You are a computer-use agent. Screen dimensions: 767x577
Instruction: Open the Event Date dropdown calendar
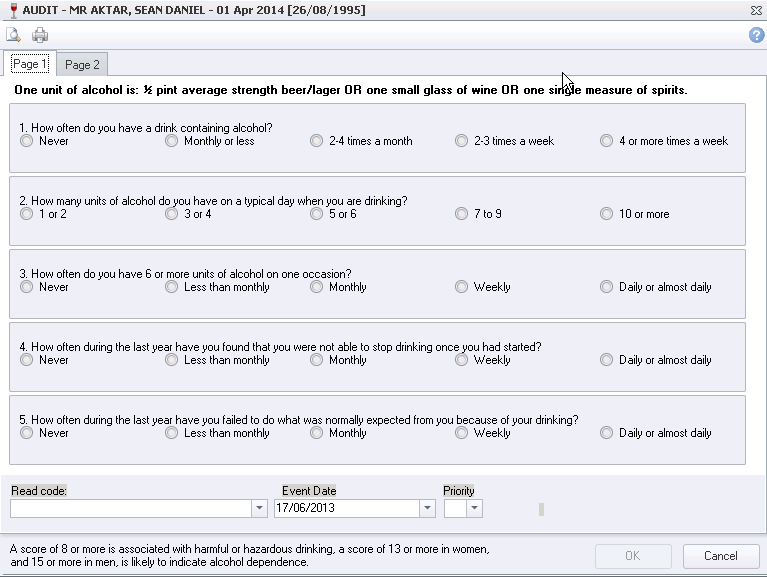[428, 508]
